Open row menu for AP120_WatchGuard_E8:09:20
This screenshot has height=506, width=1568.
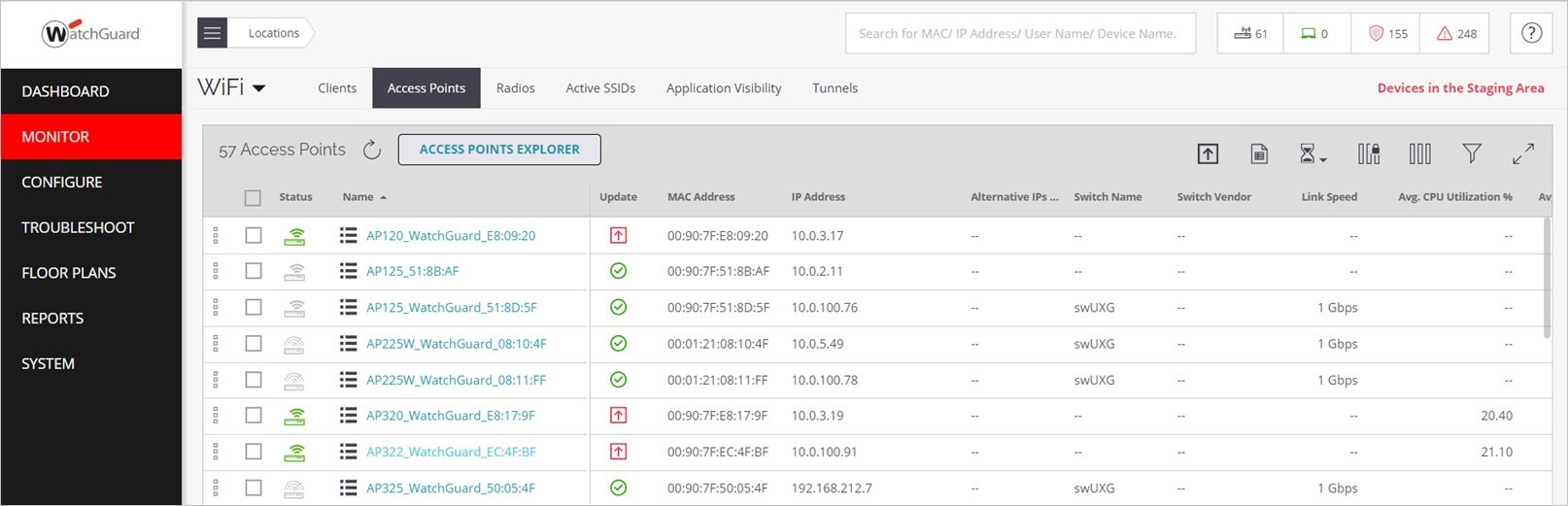click(348, 235)
